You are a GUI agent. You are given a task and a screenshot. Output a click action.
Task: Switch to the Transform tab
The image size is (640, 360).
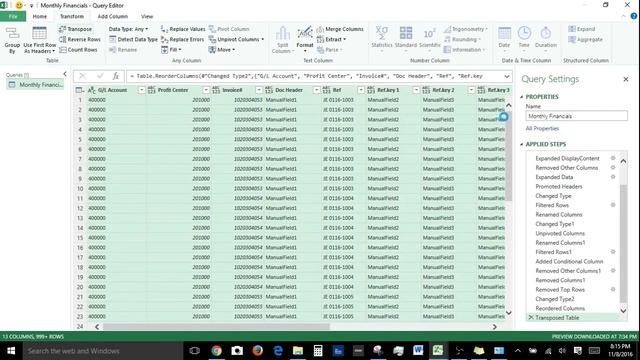click(x=72, y=16)
